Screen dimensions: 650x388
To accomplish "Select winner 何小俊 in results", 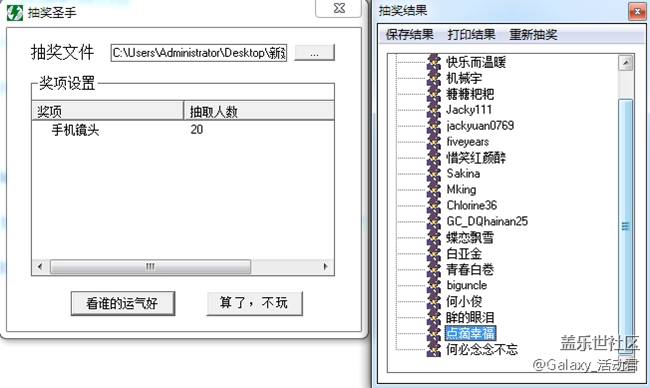I will point(464,301).
